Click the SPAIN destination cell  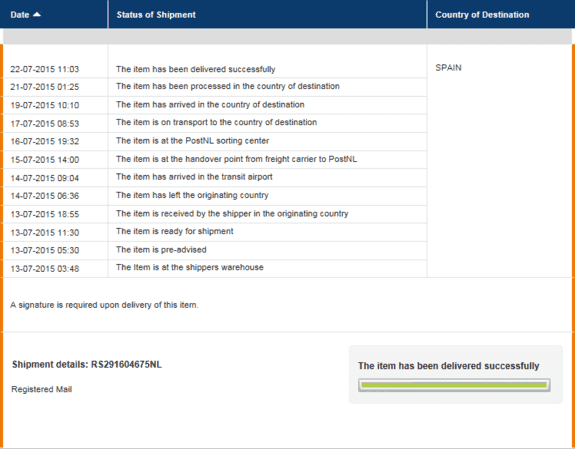448,68
